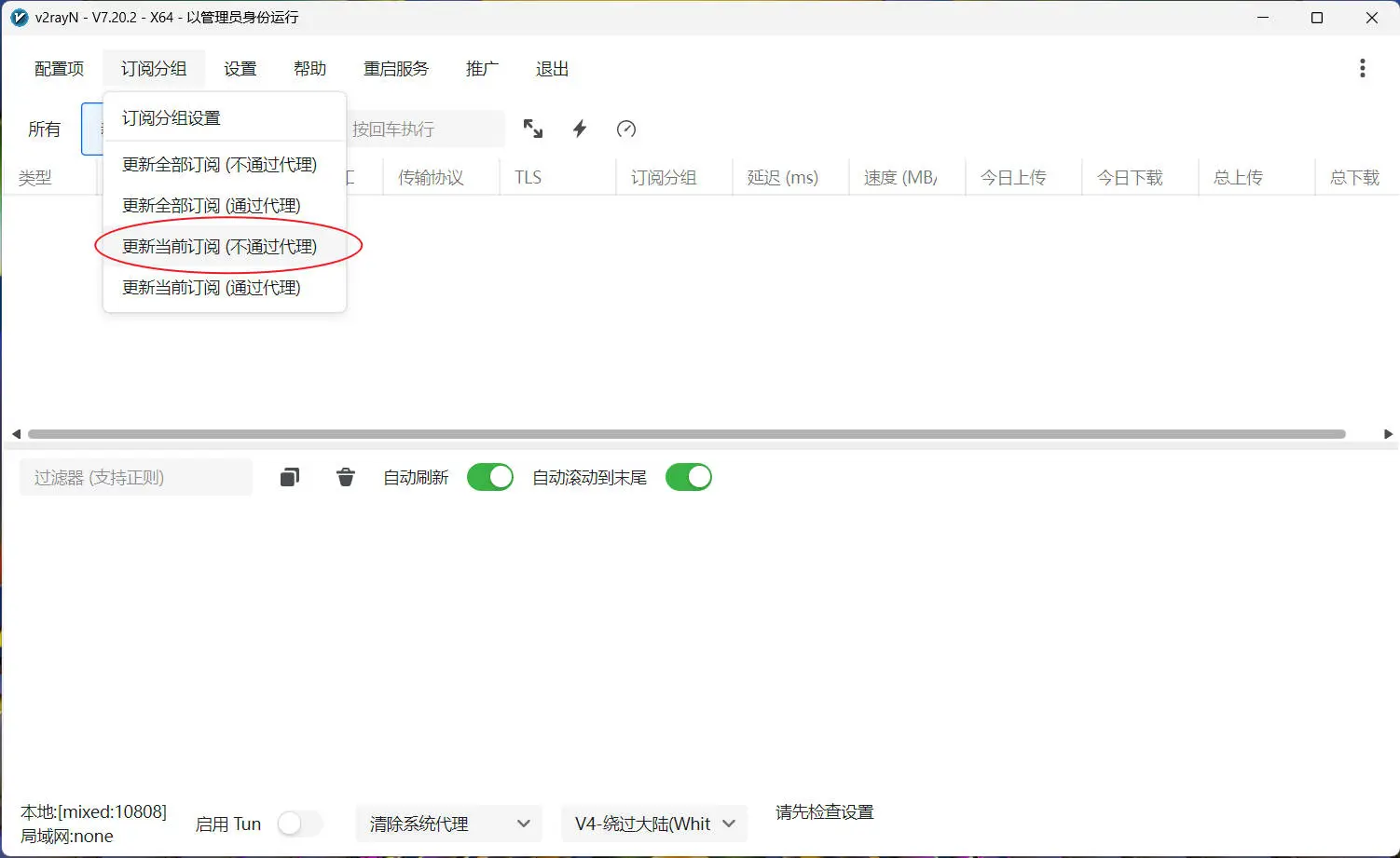The width and height of the screenshot is (1400, 858).
Task: Click the v2rayN logo in the title bar
Action: click(x=19, y=17)
